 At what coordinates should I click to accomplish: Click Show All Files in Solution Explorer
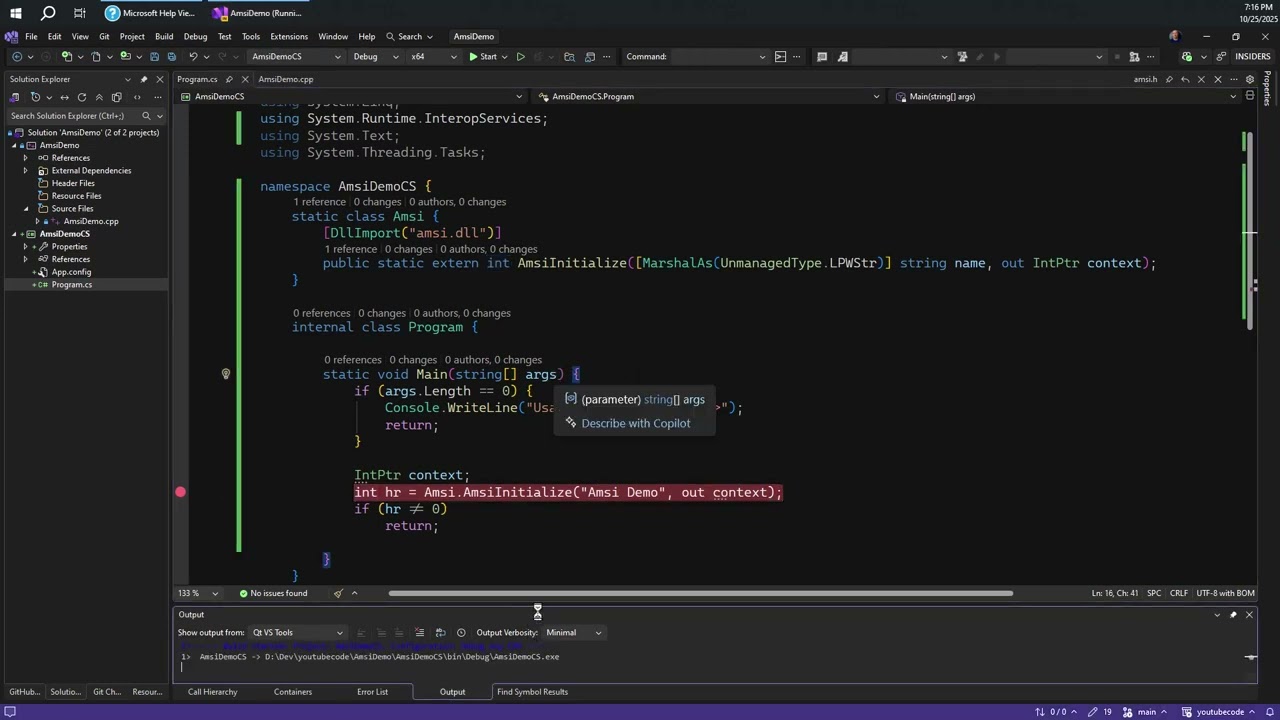pos(117,97)
